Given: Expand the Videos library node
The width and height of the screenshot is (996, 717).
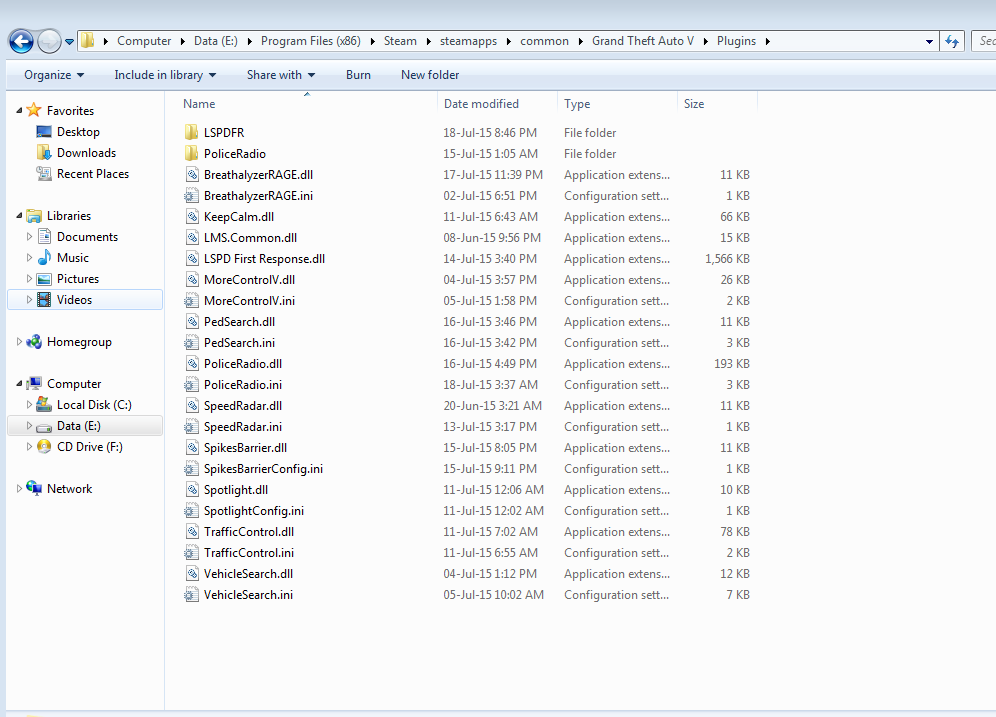Looking at the screenshot, I should (29, 300).
